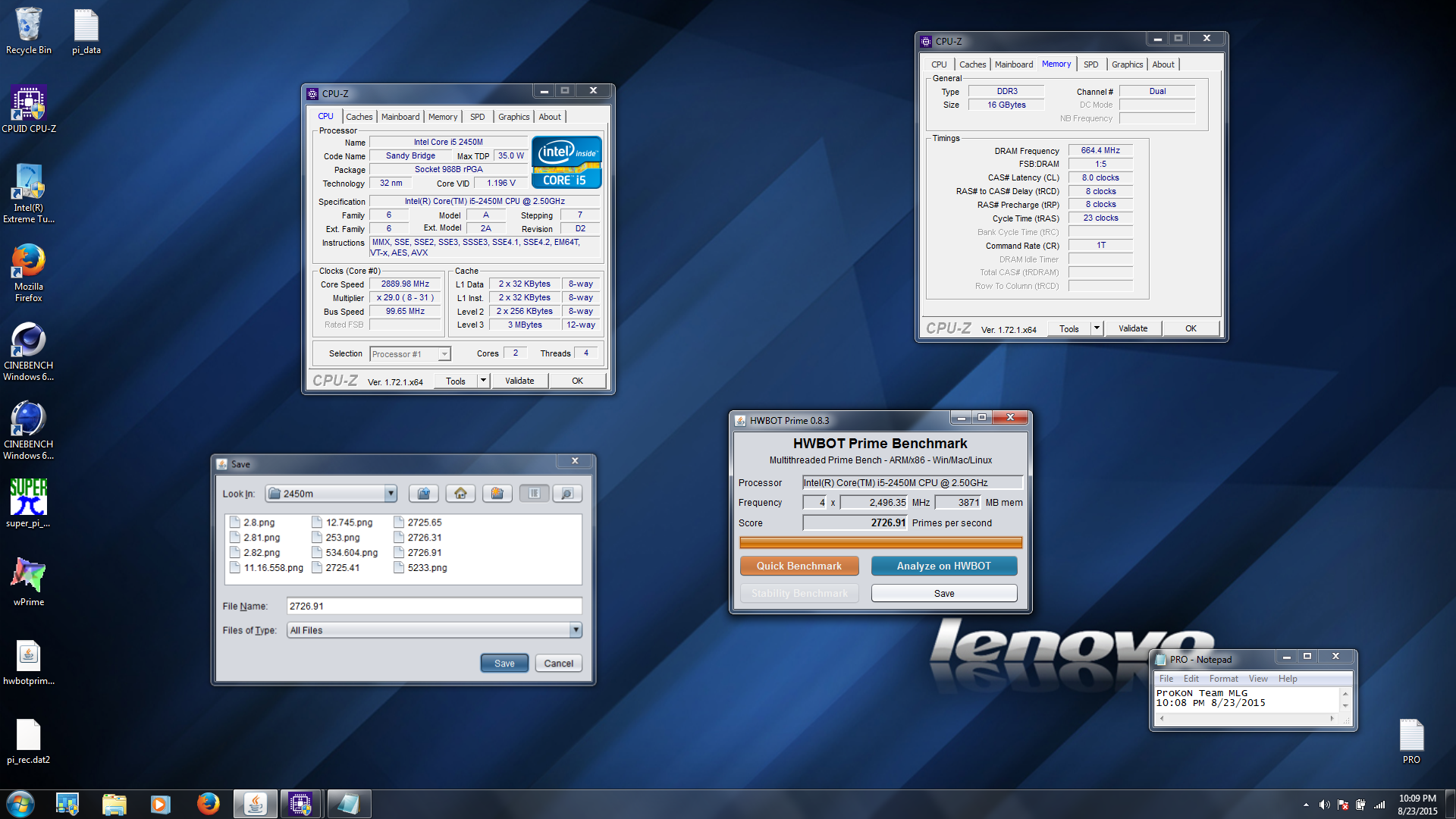Open Processor #1 selection dropdown
The width and height of the screenshot is (1456, 819).
pos(410,354)
